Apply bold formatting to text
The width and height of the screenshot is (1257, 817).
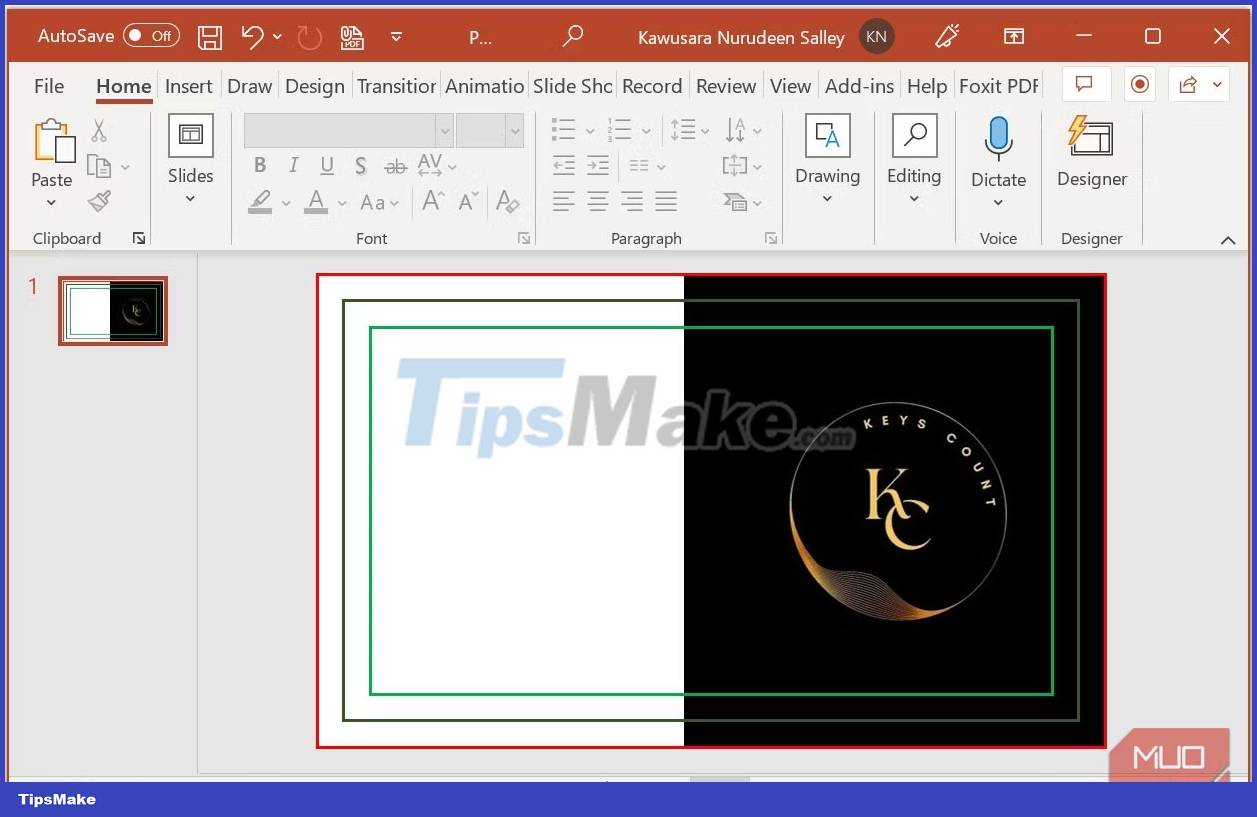(259, 165)
